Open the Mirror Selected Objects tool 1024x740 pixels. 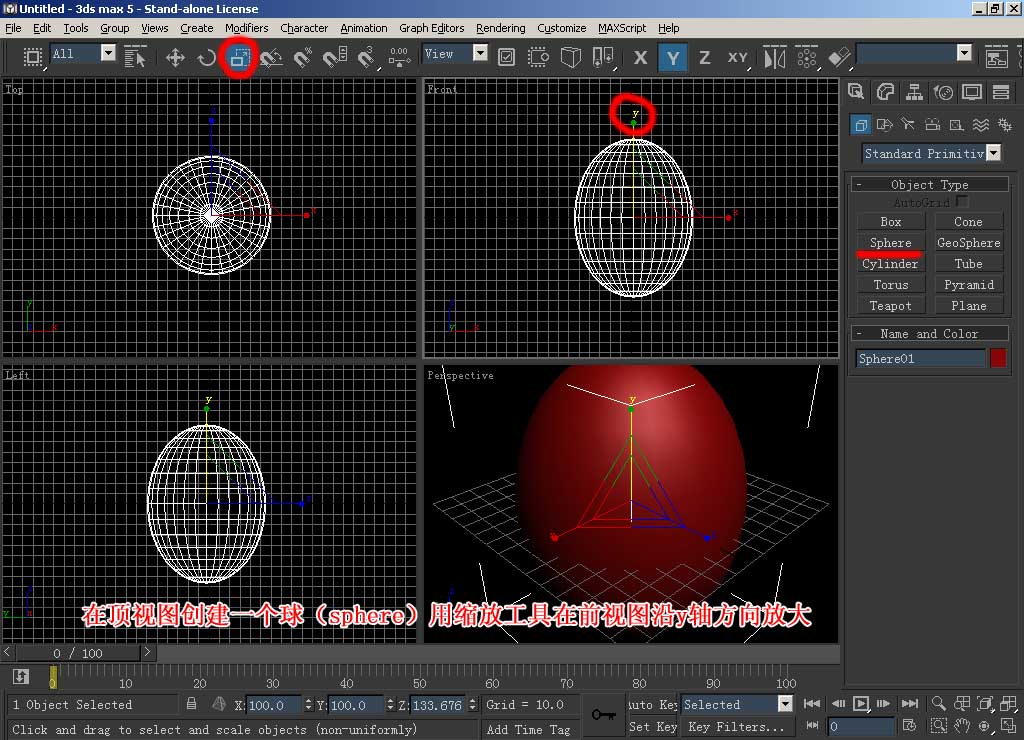[x=775, y=57]
